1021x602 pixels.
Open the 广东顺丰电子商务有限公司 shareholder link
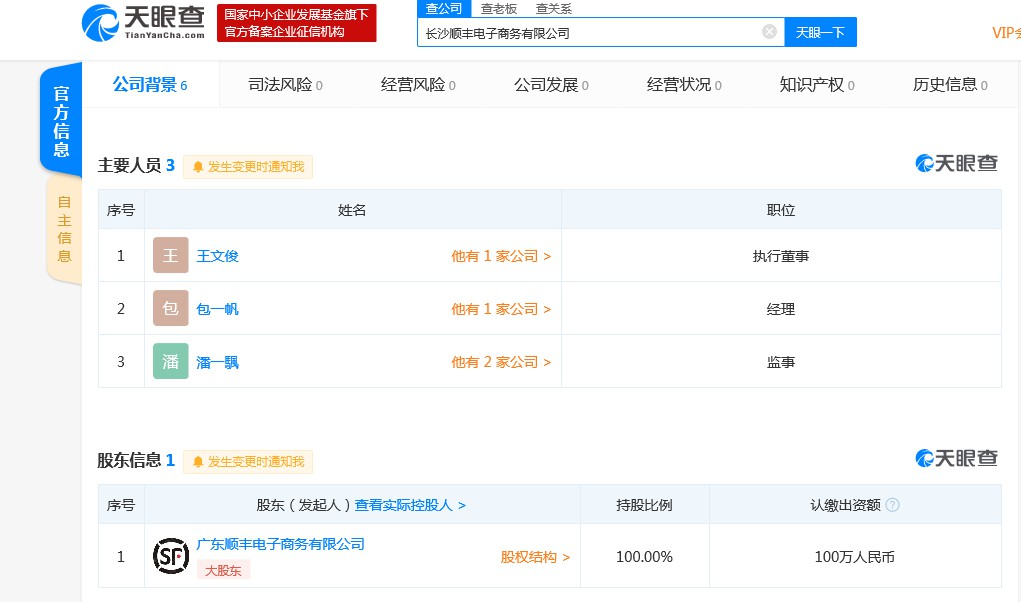click(x=281, y=544)
